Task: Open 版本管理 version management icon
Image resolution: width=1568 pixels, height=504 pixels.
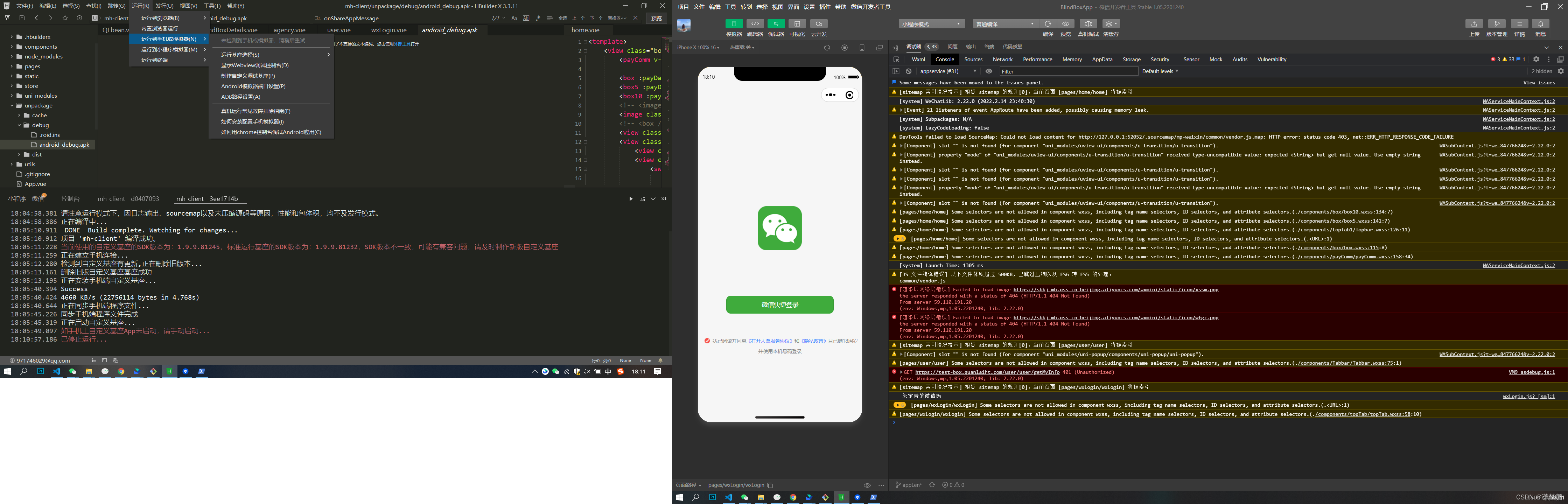Action: (x=1496, y=24)
